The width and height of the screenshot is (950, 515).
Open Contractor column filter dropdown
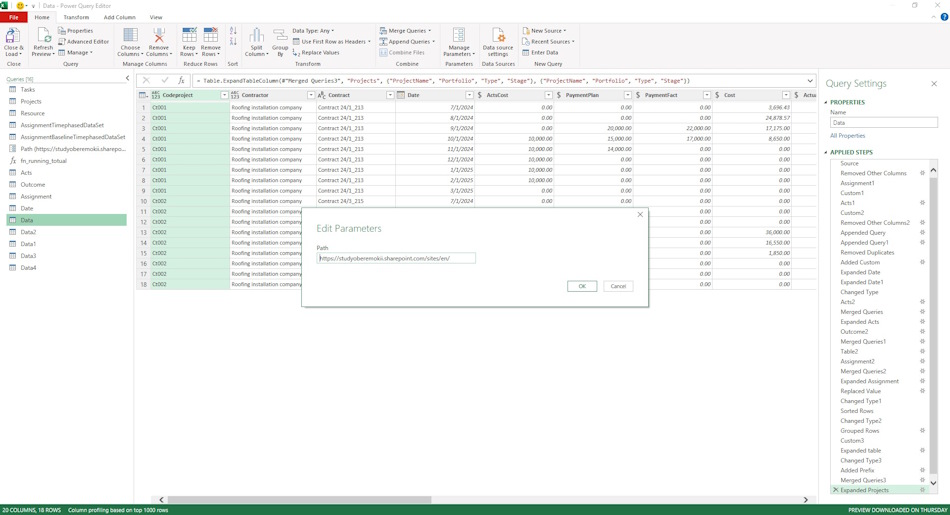[x=311, y=95]
